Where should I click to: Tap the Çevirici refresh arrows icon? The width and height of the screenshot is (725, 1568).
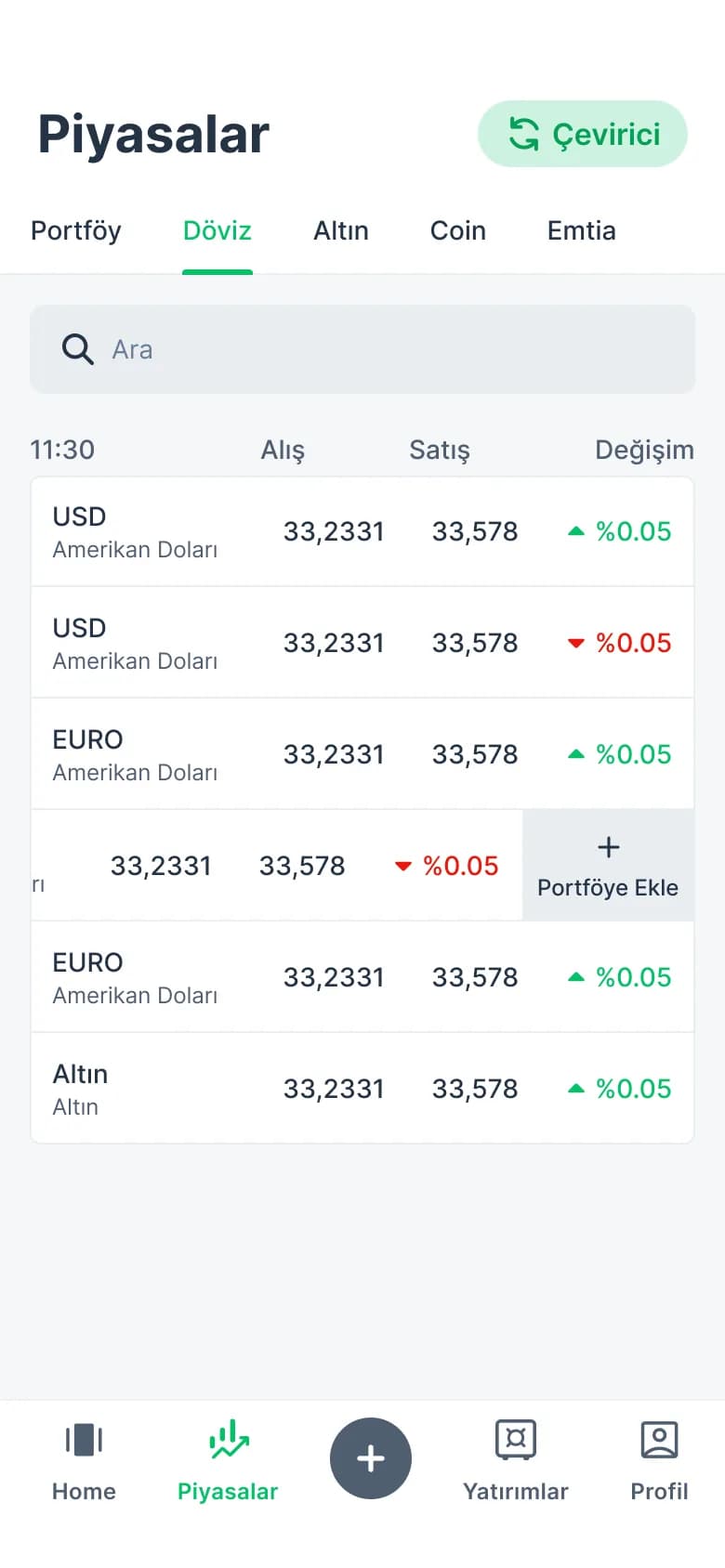(x=524, y=134)
